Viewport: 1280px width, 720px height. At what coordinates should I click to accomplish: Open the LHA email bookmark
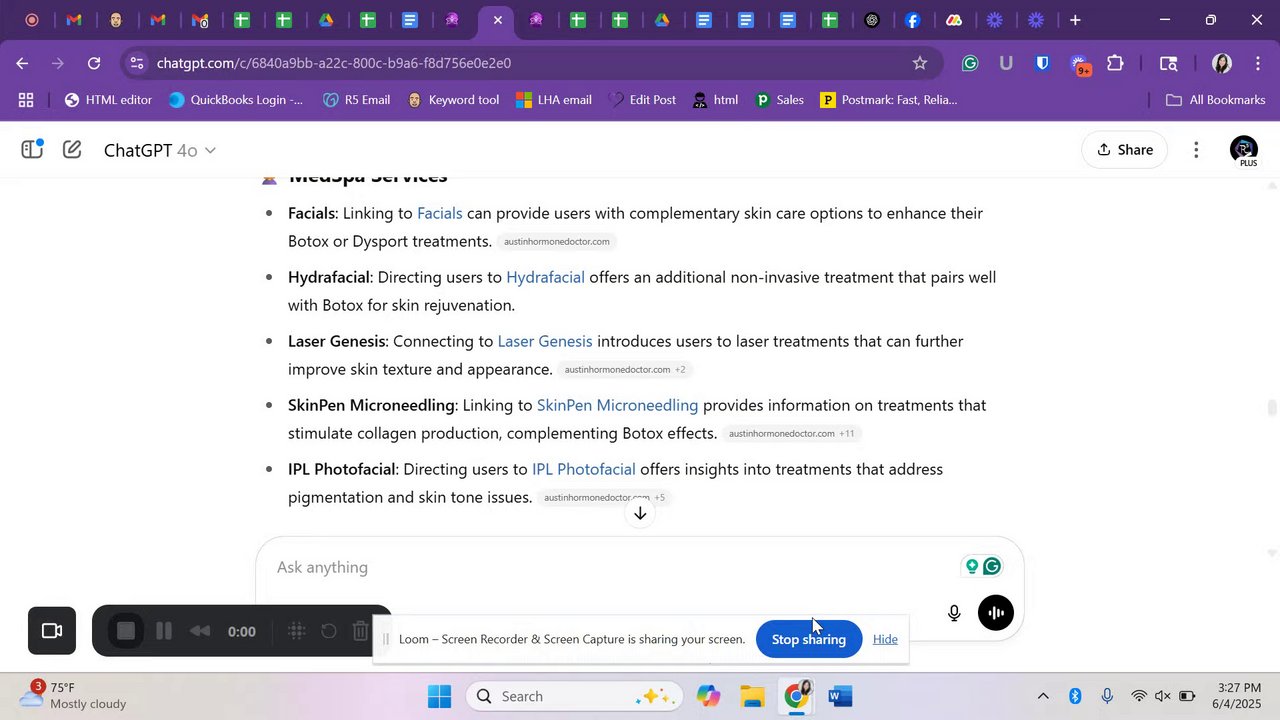(x=553, y=100)
